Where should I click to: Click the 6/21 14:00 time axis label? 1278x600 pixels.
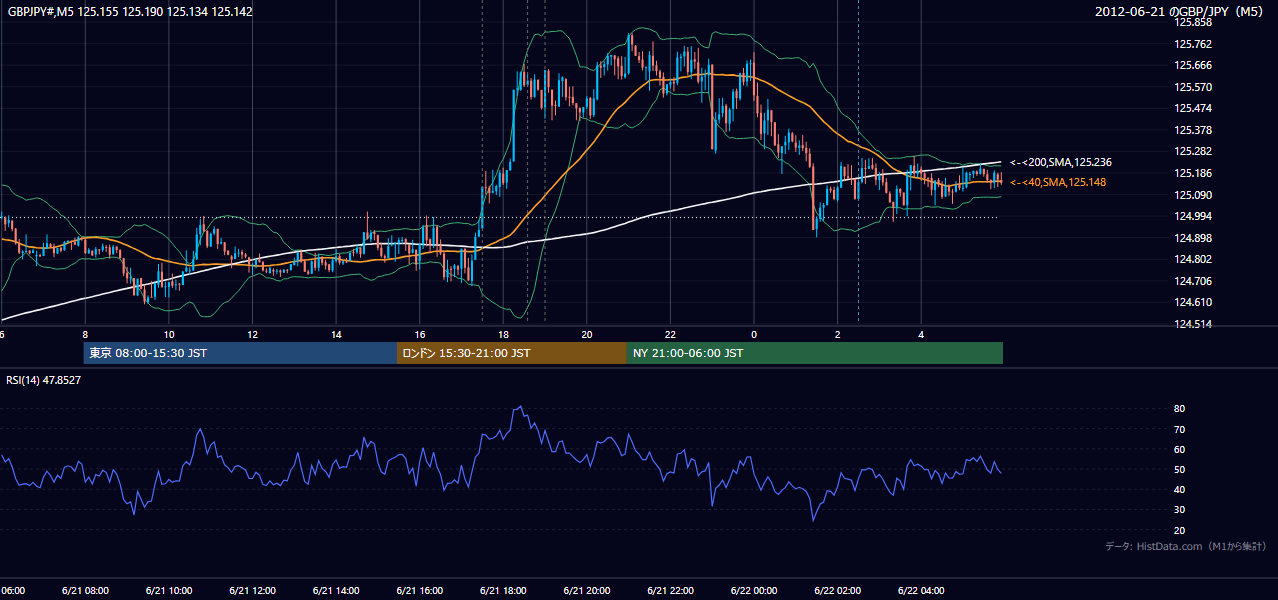click(x=336, y=591)
